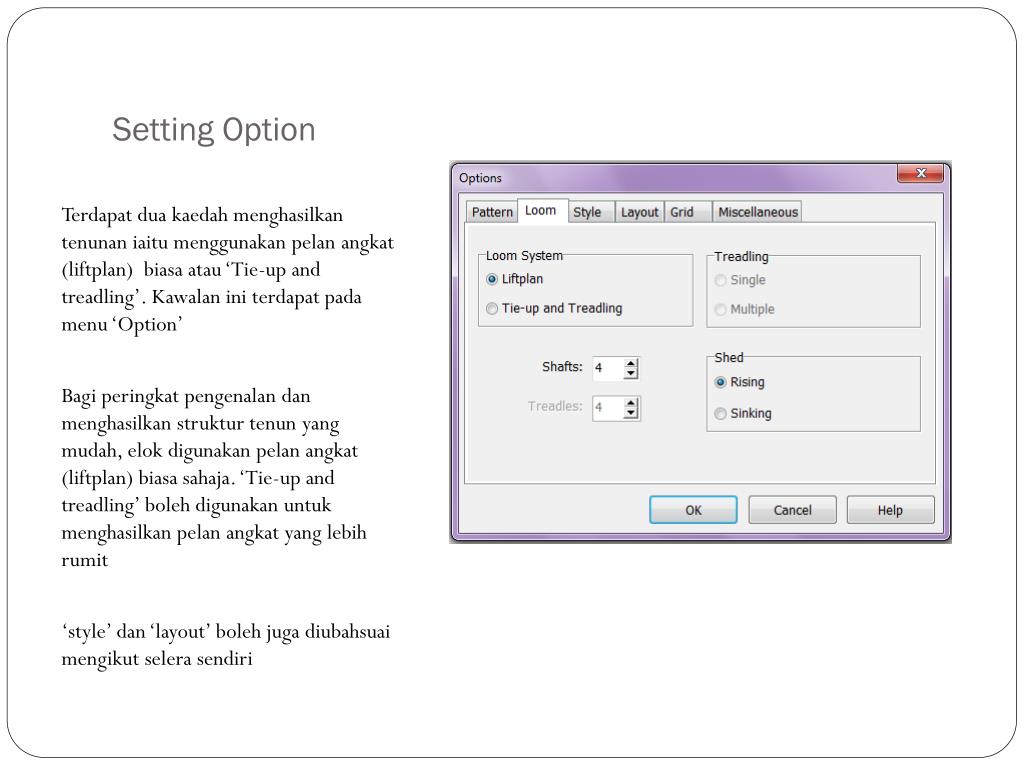Open Help from the dialog
Screen dimensions: 1024x768
click(890, 509)
